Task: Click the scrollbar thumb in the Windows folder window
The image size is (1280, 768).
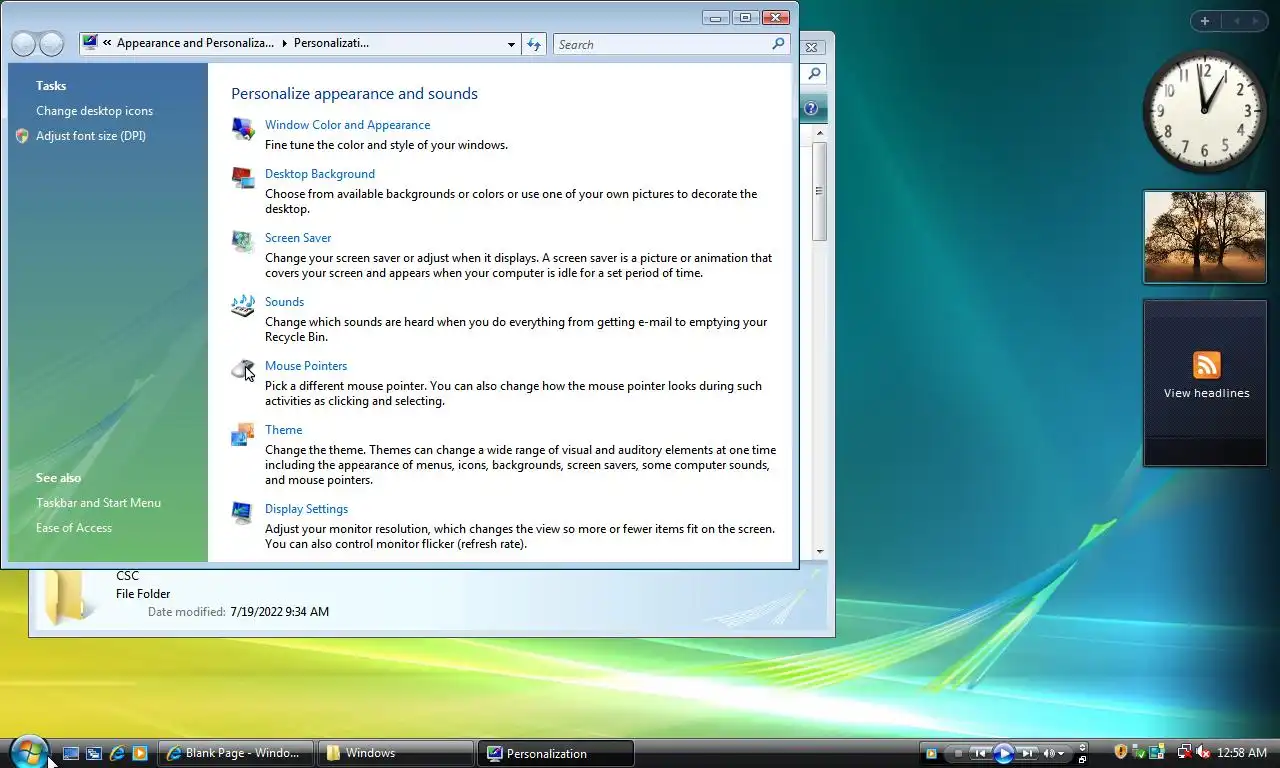Action: pos(820,191)
